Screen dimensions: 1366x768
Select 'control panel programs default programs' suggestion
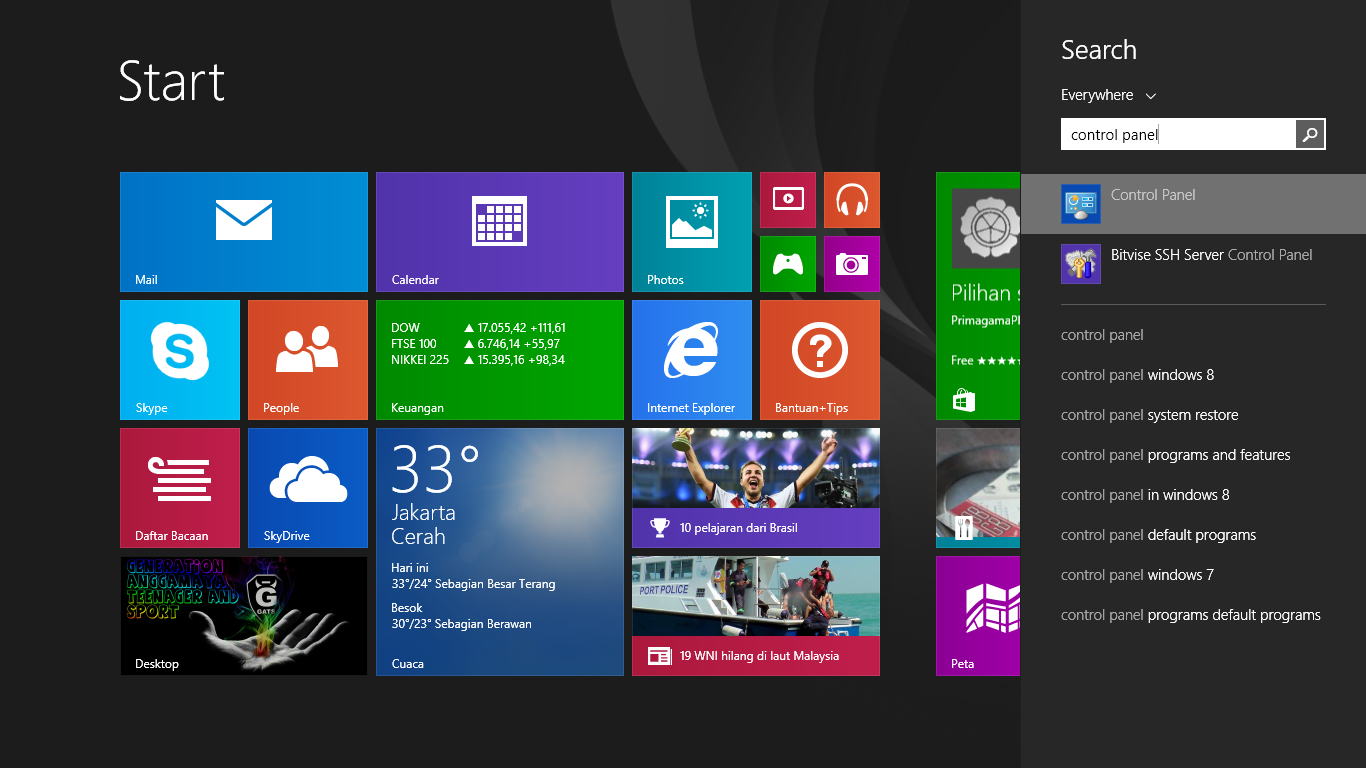1191,615
